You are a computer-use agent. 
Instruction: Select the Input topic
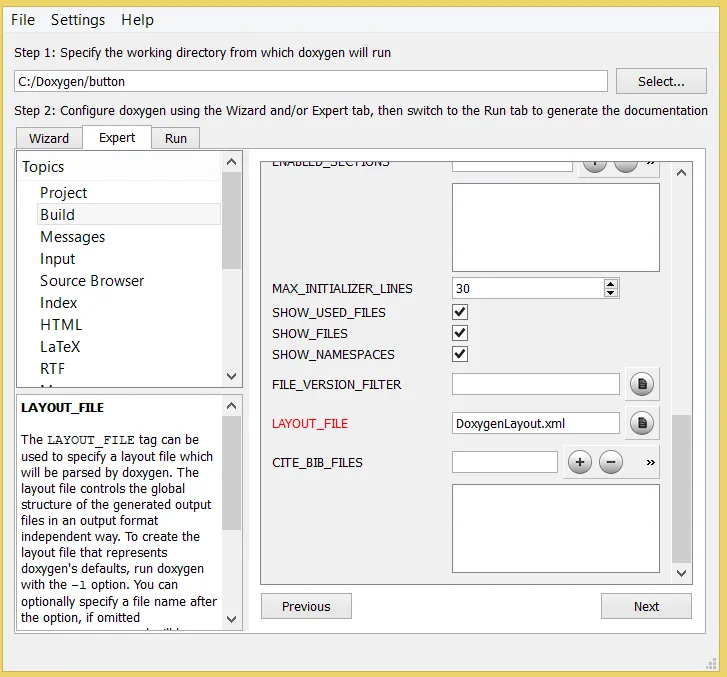(57, 258)
